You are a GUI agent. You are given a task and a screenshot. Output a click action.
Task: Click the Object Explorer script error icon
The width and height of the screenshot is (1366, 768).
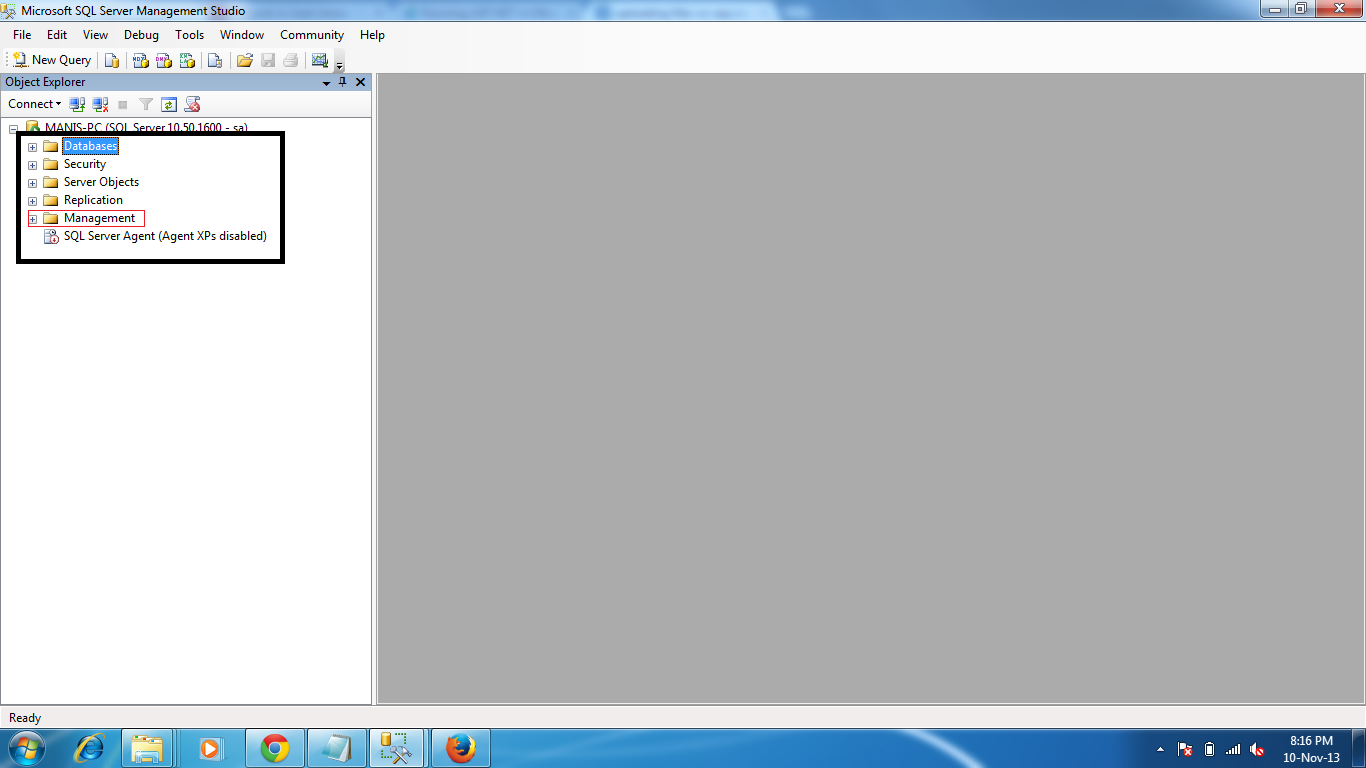point(193,104)
